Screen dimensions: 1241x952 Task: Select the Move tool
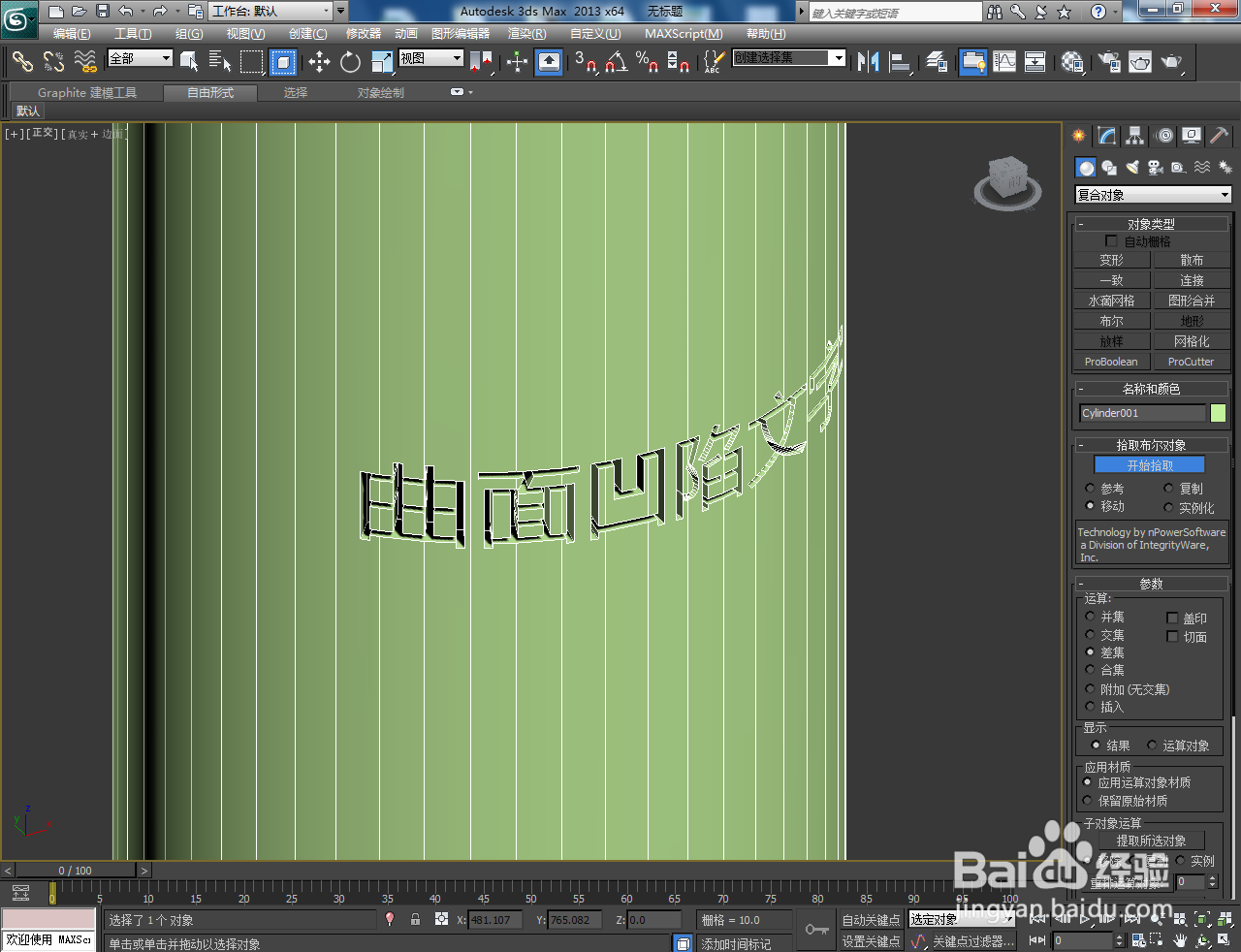tap(319, 62)
